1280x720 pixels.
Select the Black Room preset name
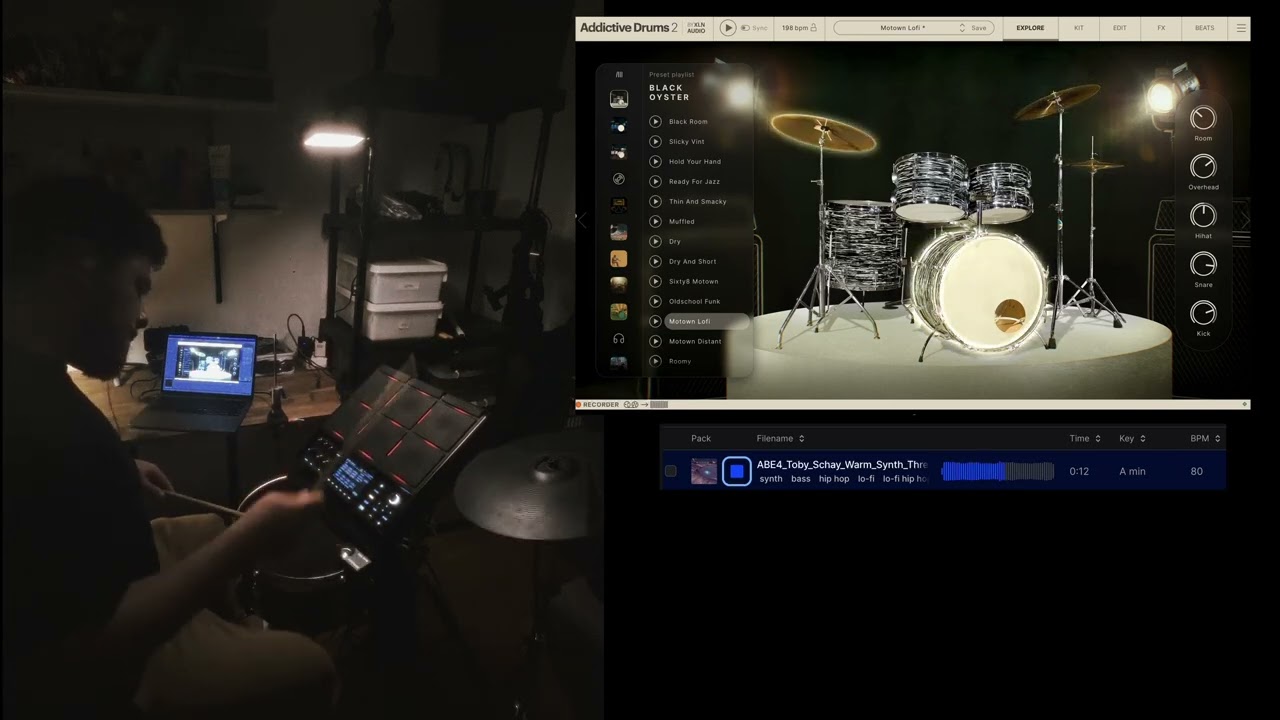(688, 121)
